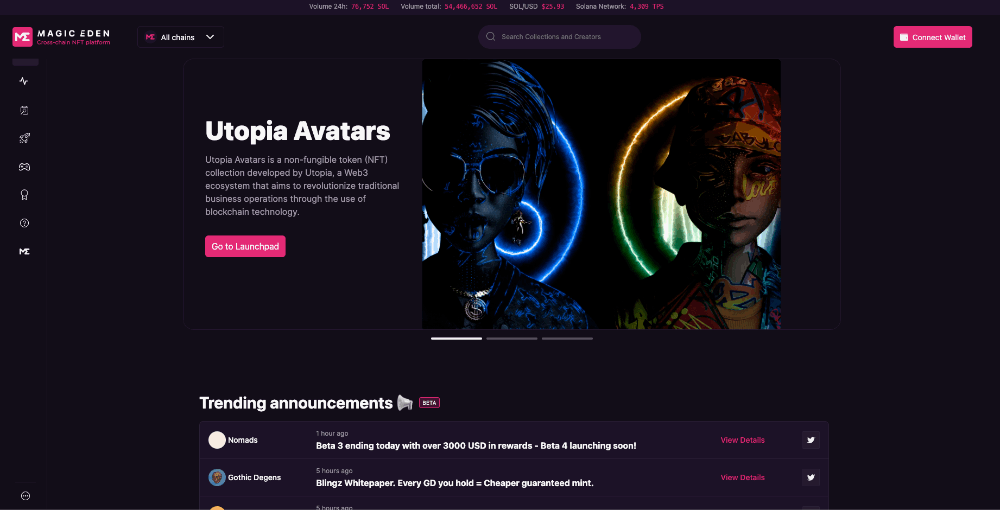Open the gamepad icon in sidebar
Screen dimensions: 1000x510
[x=24, y=167]
